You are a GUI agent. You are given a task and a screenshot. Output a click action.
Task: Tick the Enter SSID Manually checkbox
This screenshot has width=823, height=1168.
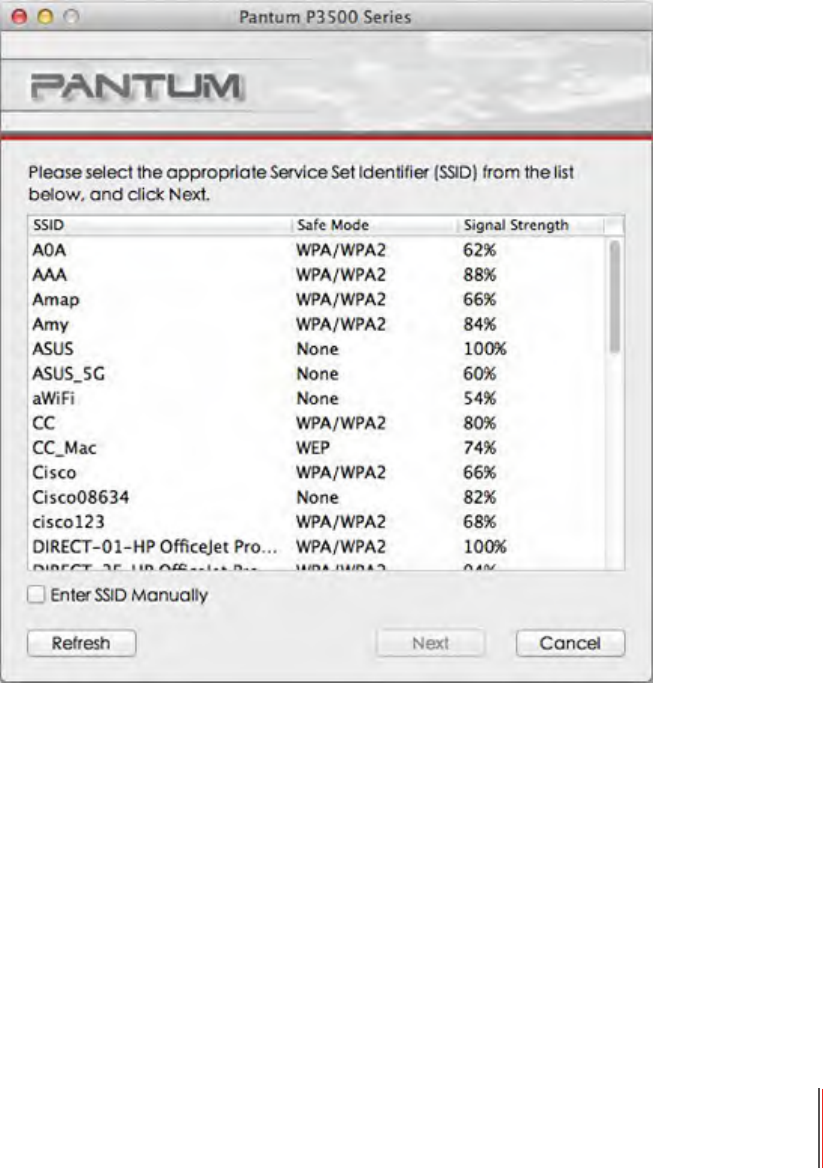click(36, 594)
